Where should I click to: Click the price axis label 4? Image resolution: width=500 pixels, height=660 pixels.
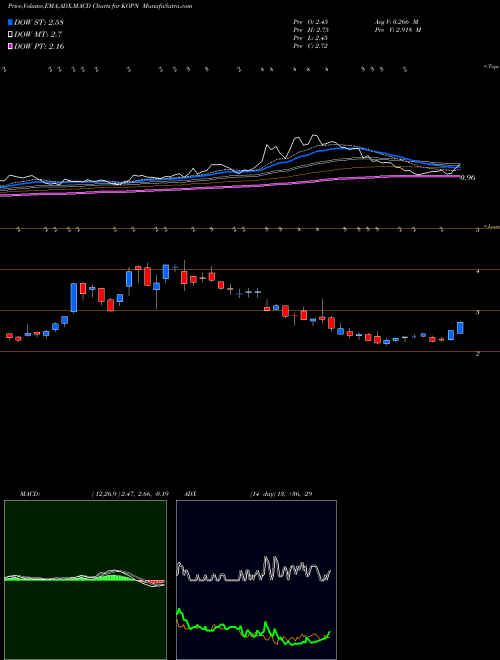tap(478, 272)
